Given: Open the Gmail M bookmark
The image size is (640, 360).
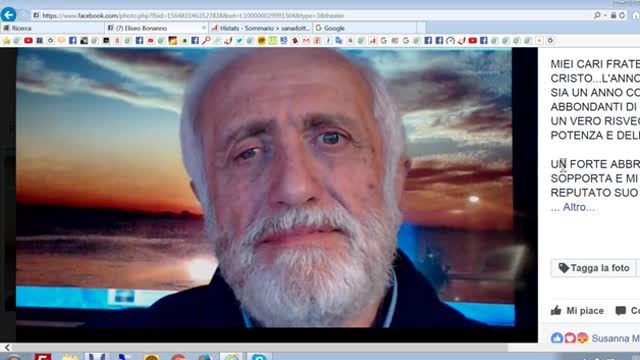Looking at the screenshot, I should [x=306, y=40].
